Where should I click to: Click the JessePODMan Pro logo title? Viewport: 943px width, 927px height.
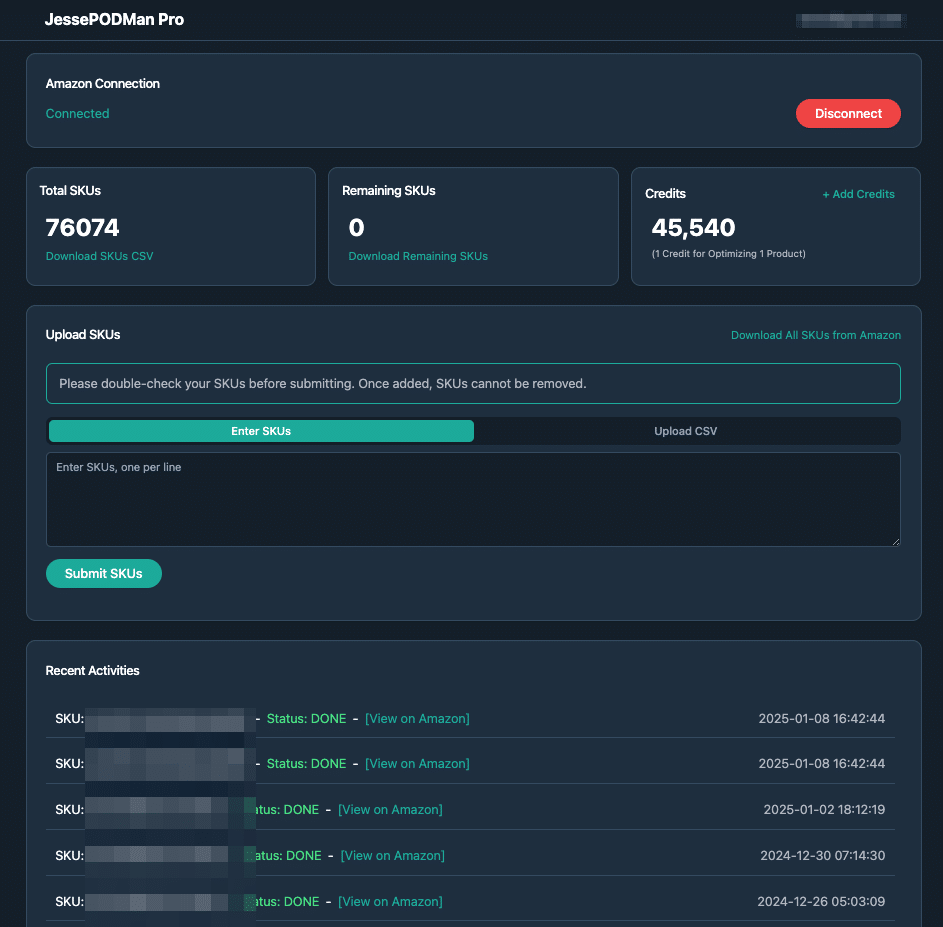[114, 19]
